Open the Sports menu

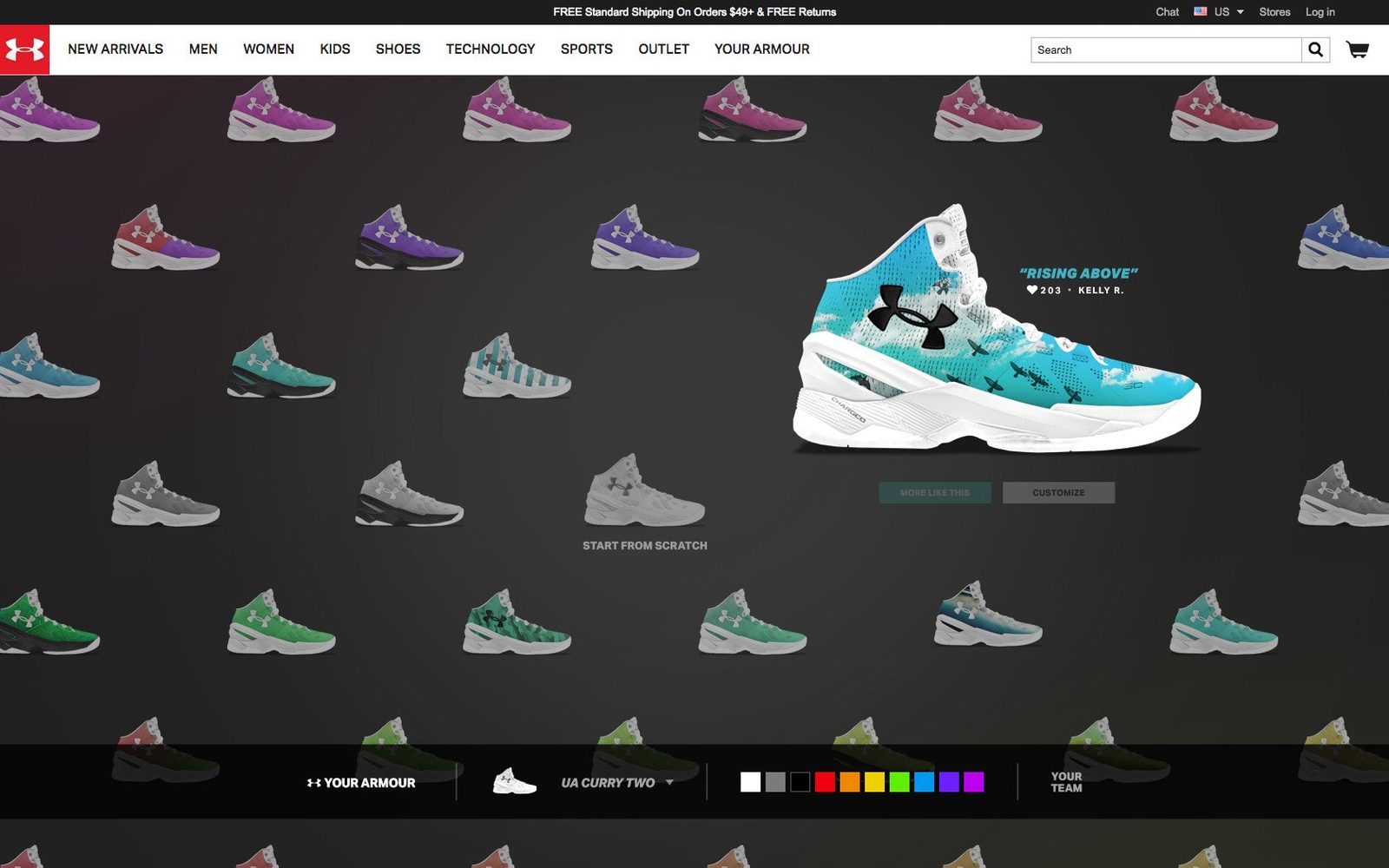coord(587,49)
